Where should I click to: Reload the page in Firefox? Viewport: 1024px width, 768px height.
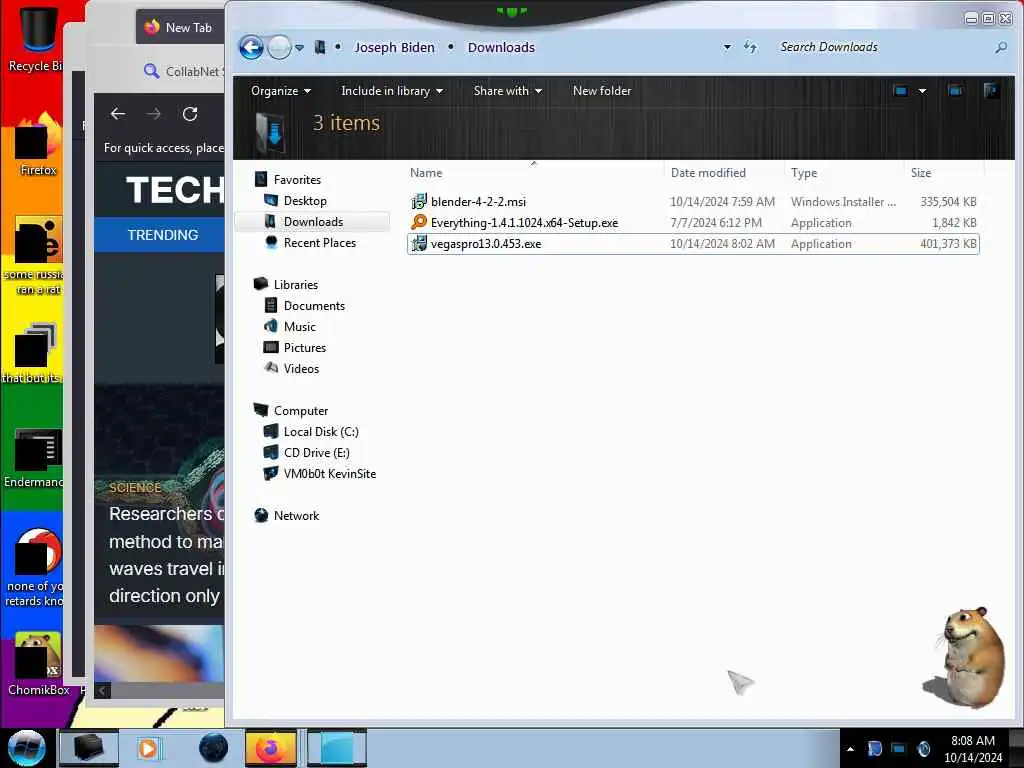(x=190, y=114)
